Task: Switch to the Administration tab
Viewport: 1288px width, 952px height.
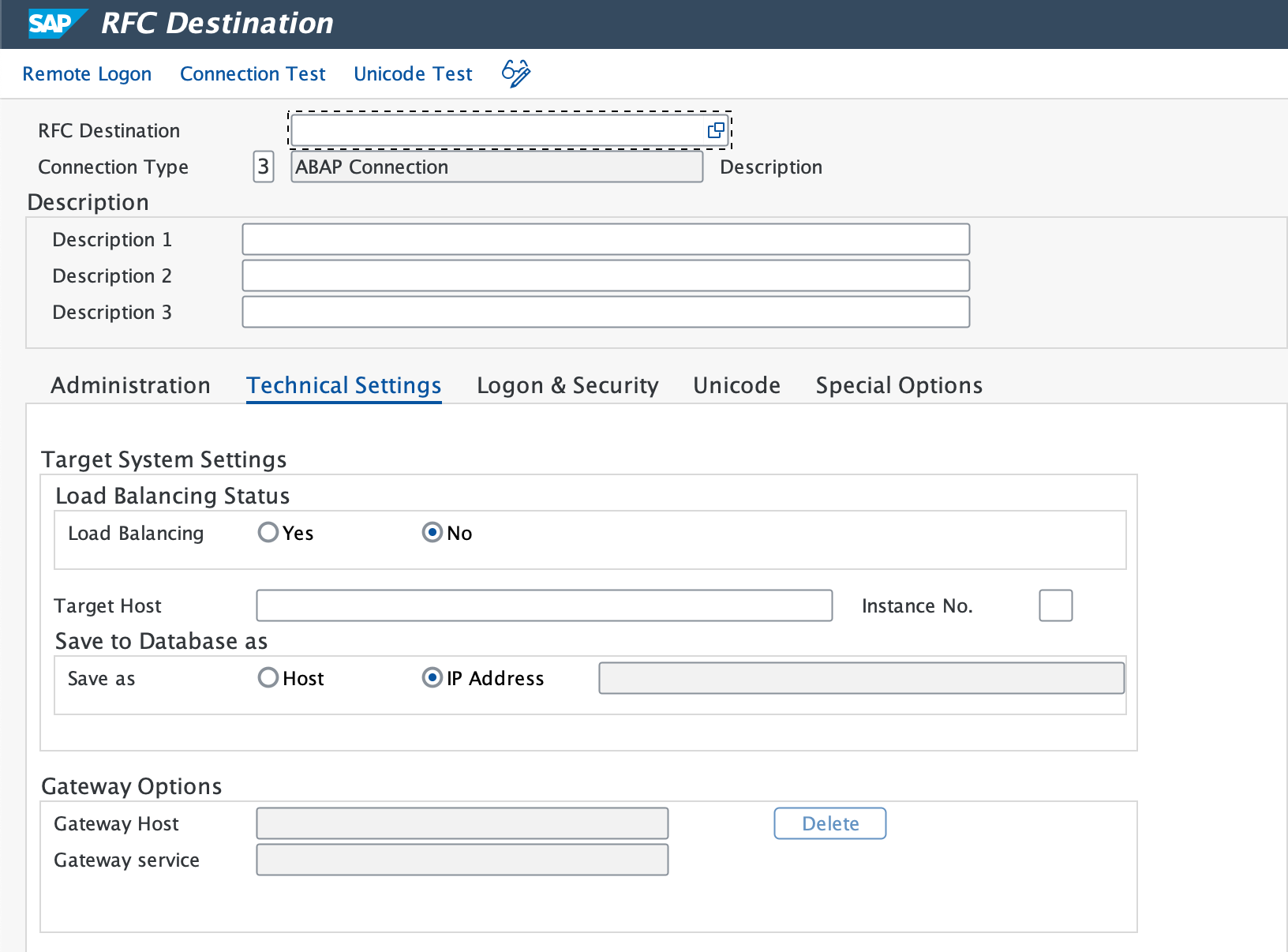Action: (x=130, y=385)
